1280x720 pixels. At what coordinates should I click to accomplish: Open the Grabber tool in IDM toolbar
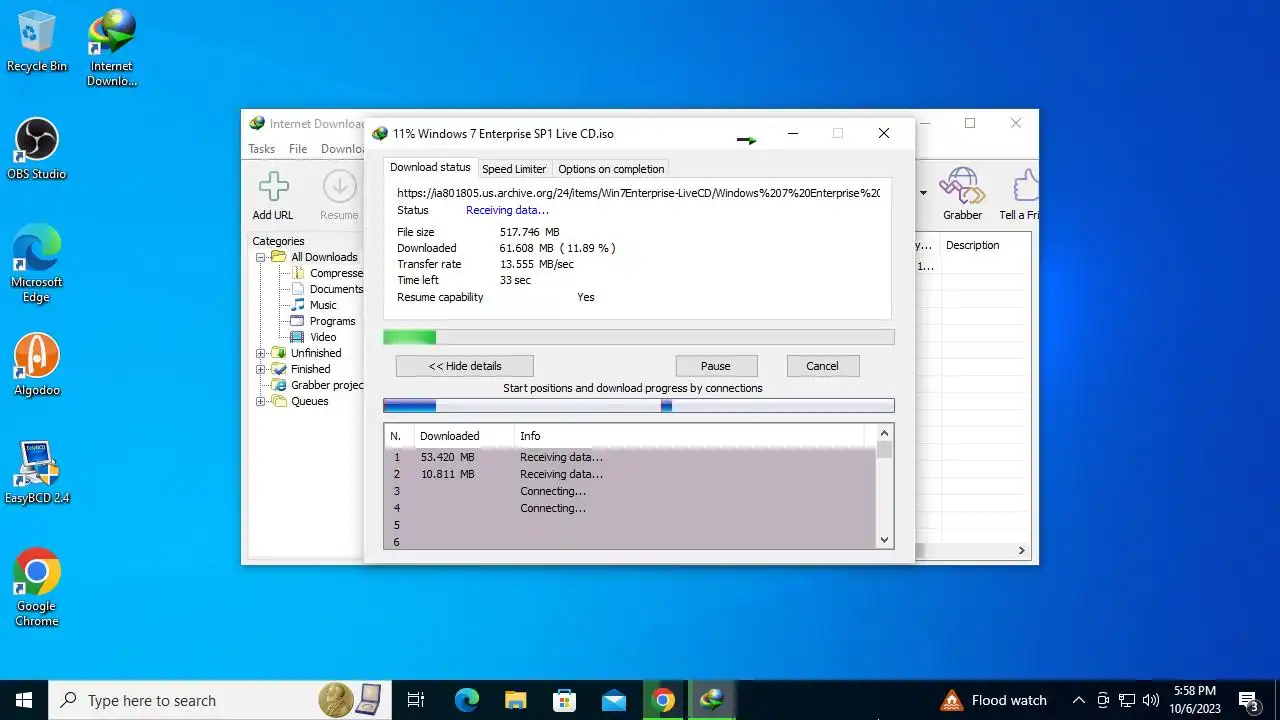962,187
